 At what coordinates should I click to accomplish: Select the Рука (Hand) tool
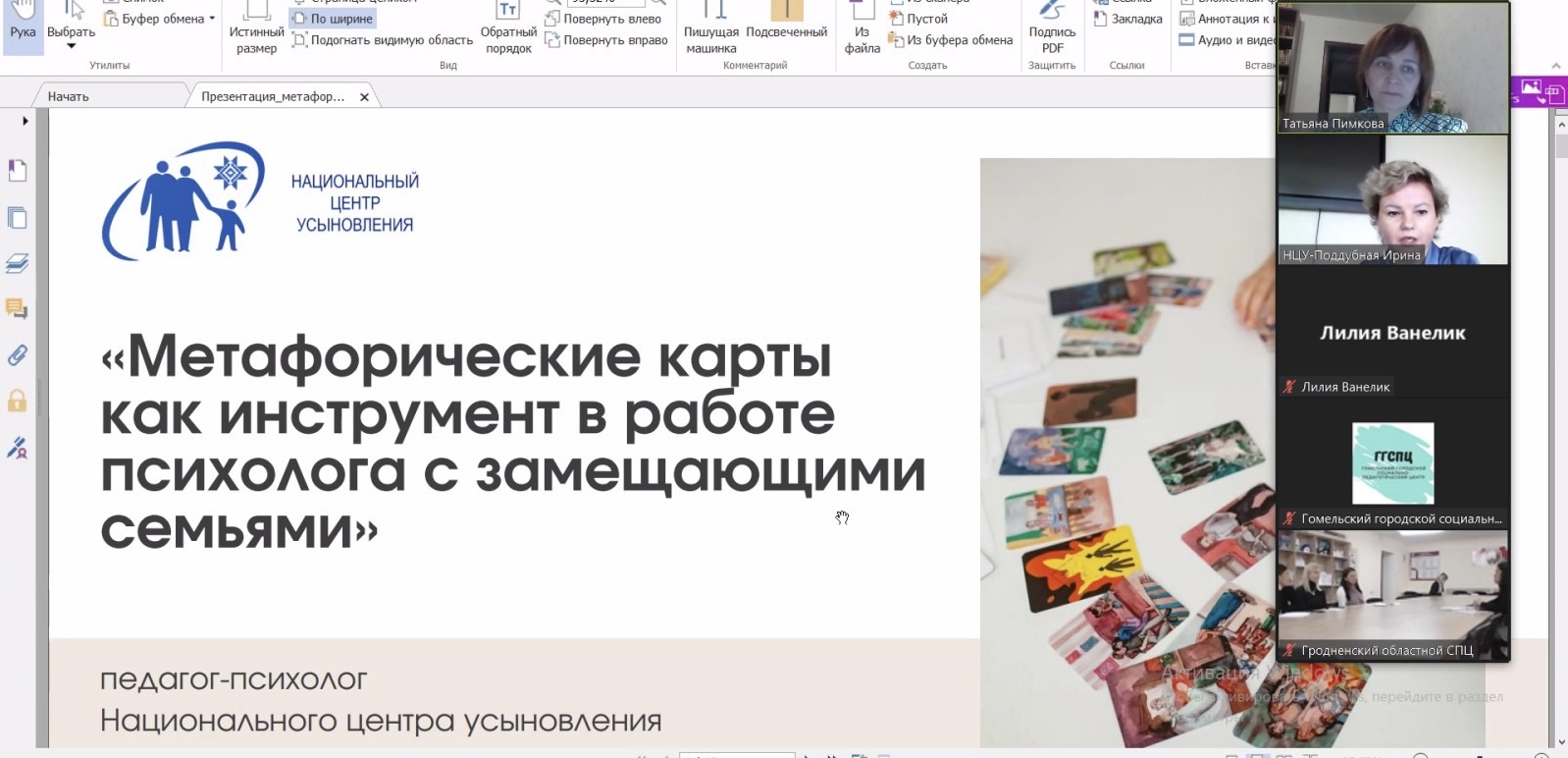[x=23, y=27]
